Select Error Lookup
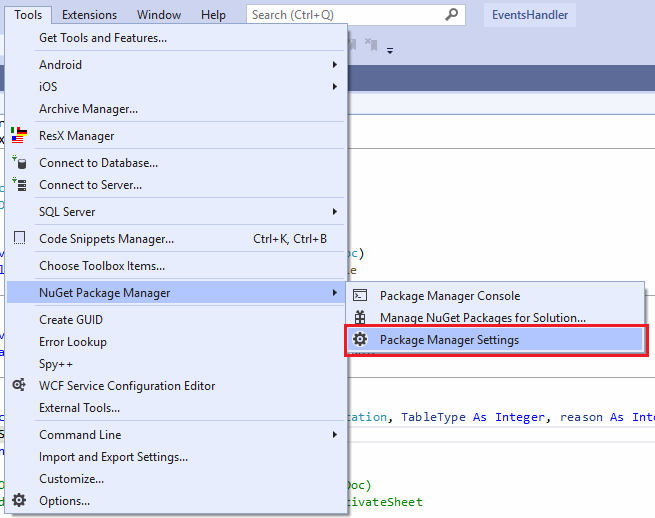Image resolution: width=655 pixels, height=518 pixels. pyautogui.click(x=176, y=341)
